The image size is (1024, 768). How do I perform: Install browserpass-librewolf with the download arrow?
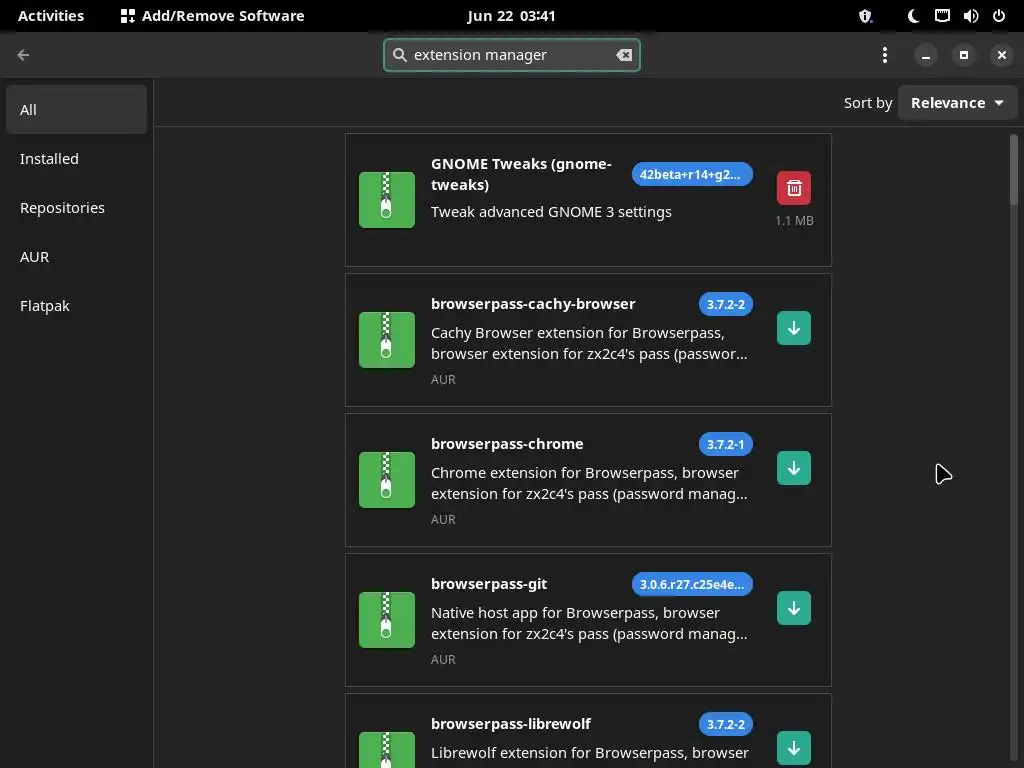coord(793,748)
